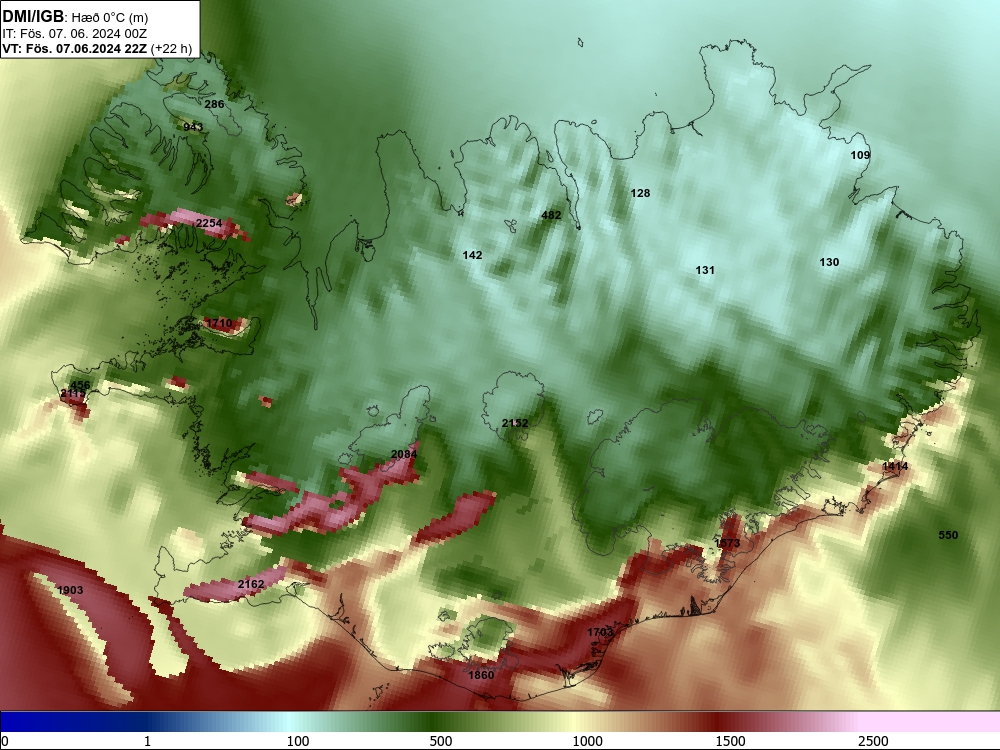Click the legend tick label 1000
This screenshot has width=1000, height=750.
click(x=587, y=741)
